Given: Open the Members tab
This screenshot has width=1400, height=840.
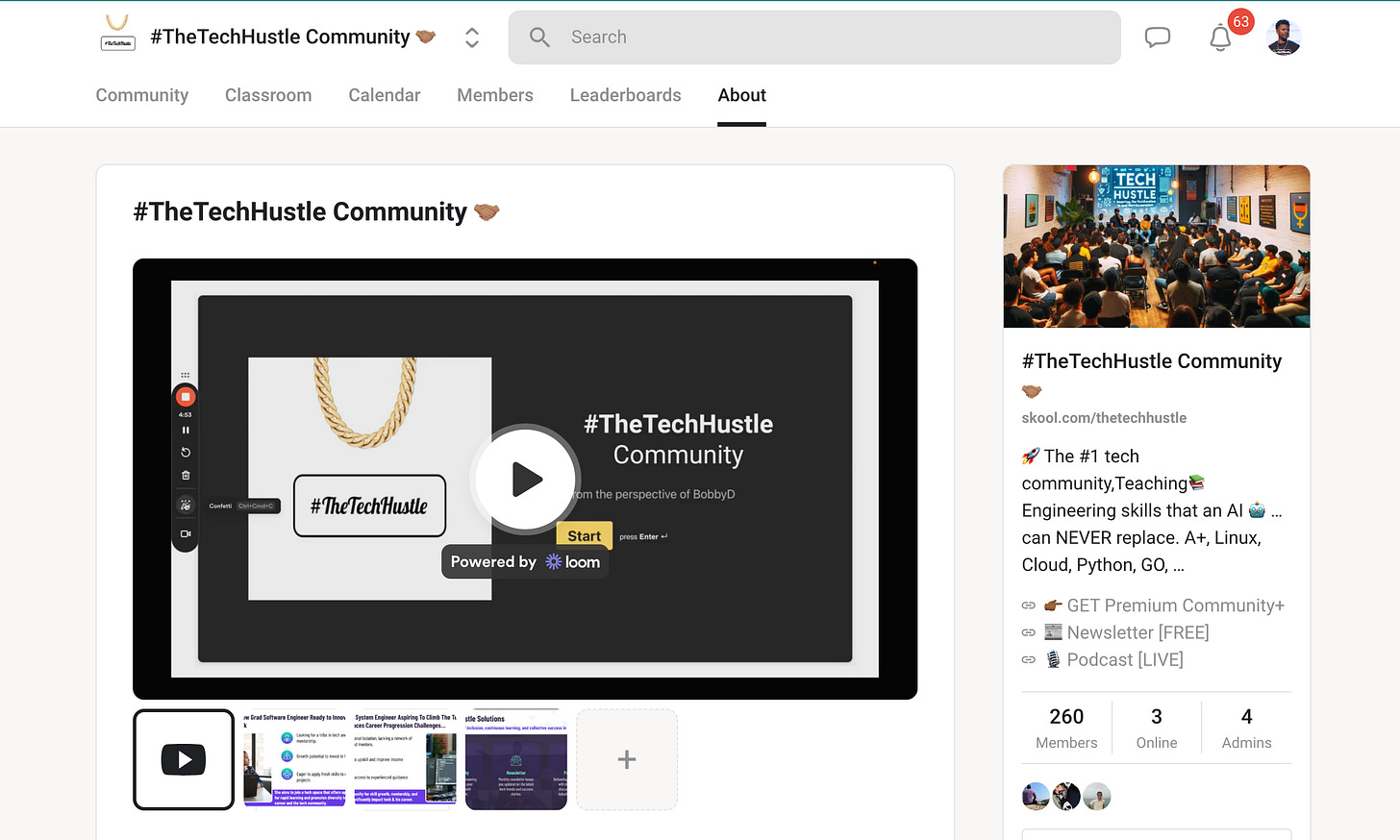Looking at the screenshot, I should pos(495,95).
